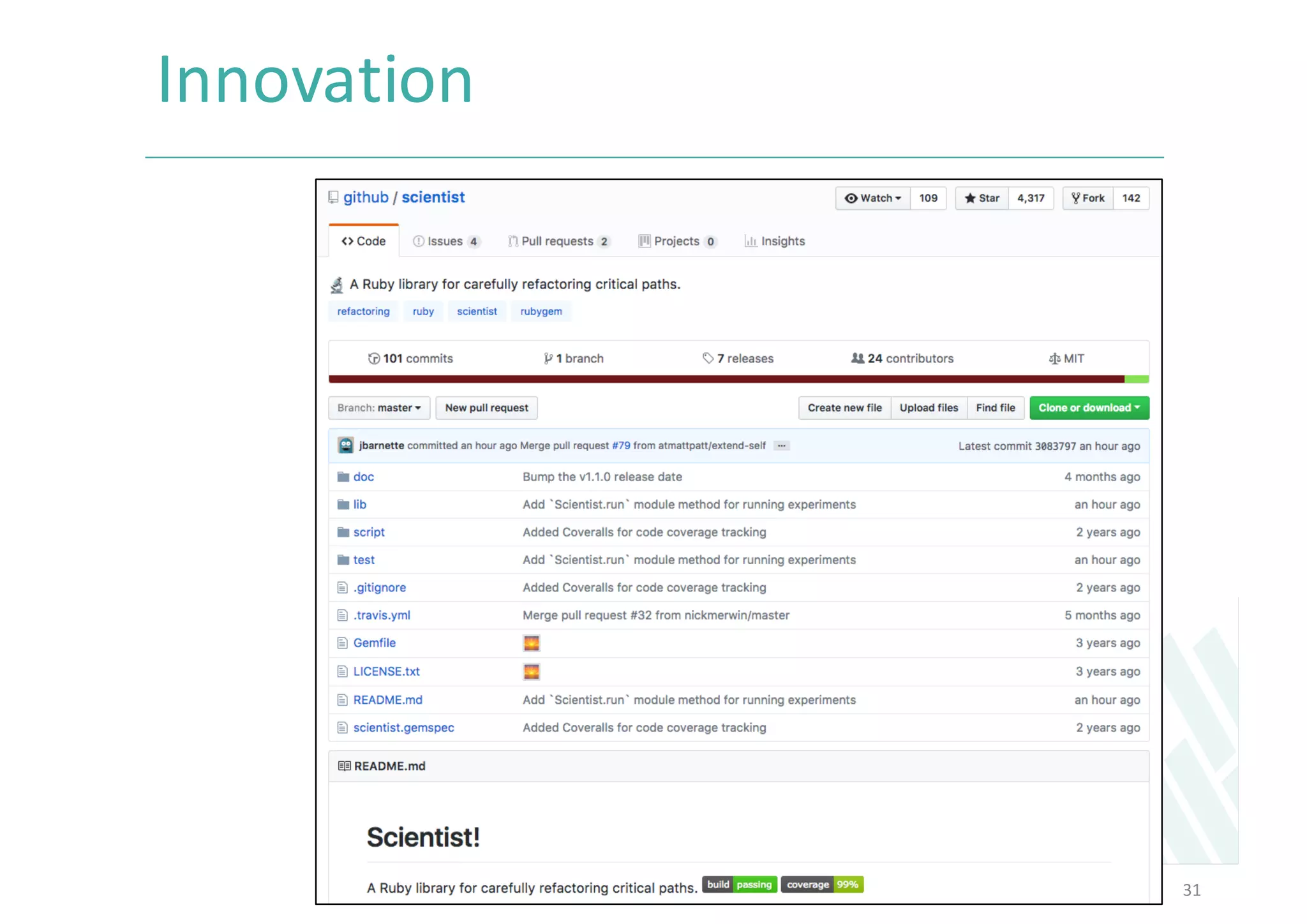Click the coverage 99% badge
Screen dimensions: 1307x924
click(x=822, y=884)
